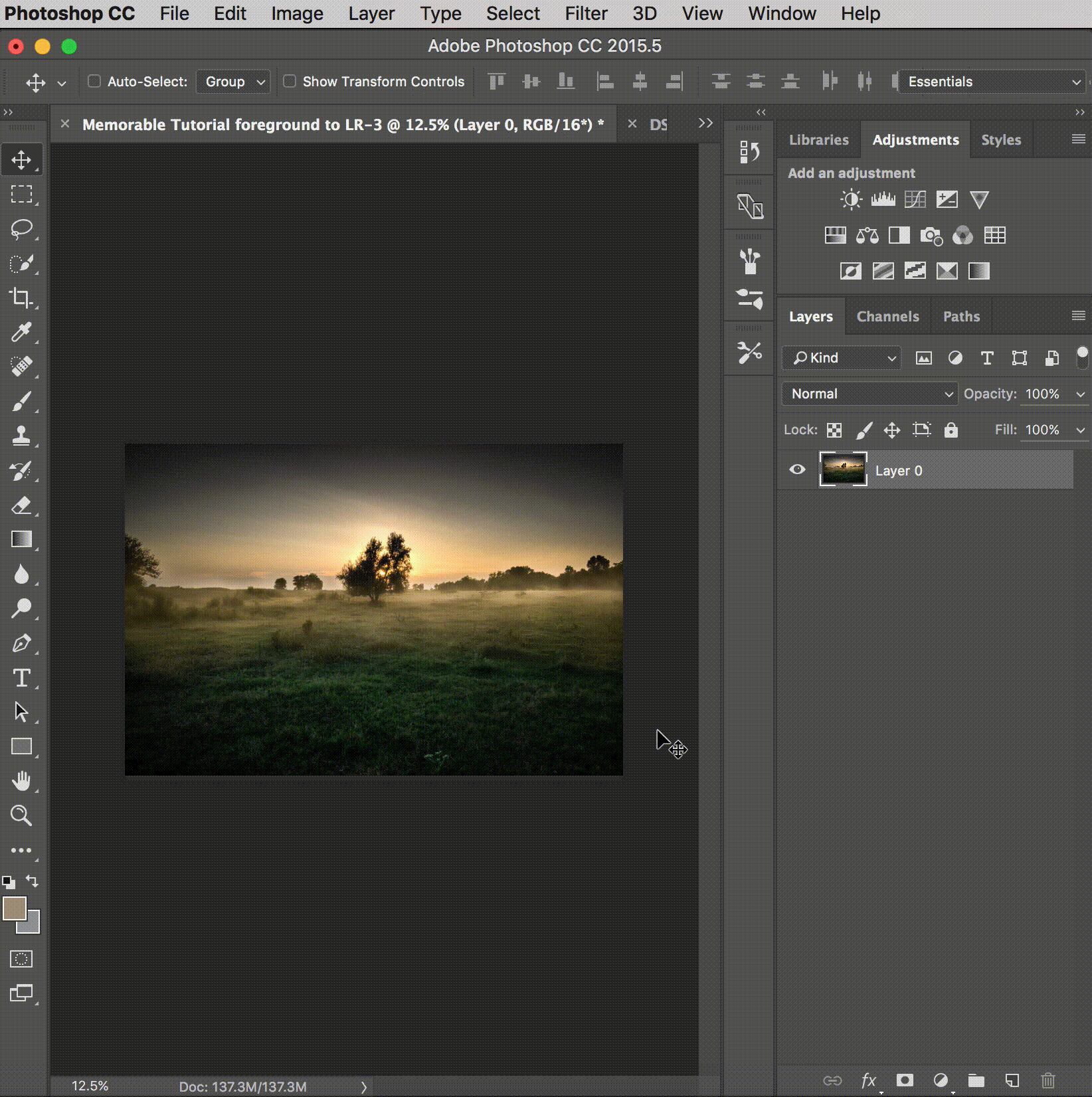1092x1097 pixels.
Task: Enable Show Transform Controls checkbox
Action: (290, 82)
